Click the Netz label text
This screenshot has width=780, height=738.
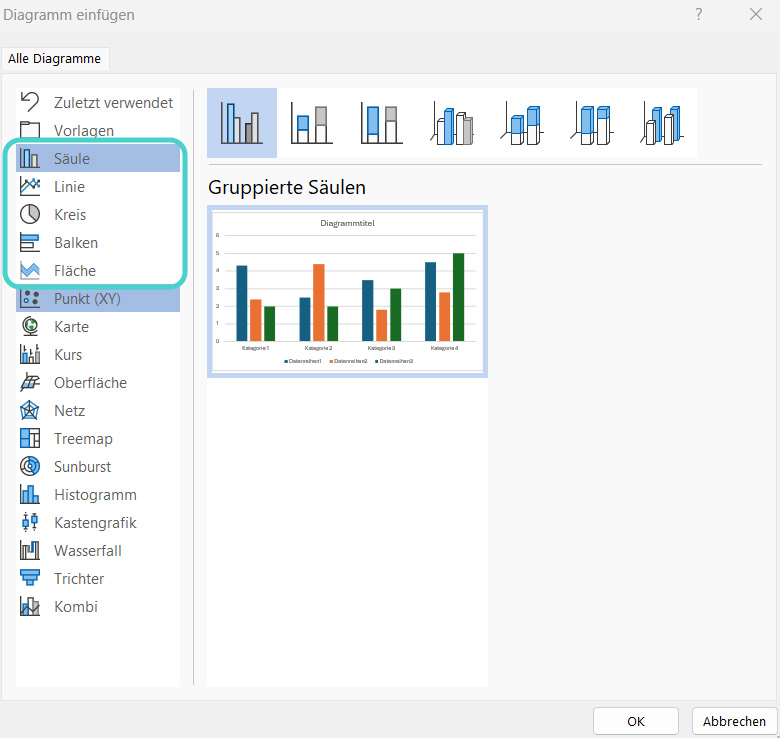click(x=70, y=411)
